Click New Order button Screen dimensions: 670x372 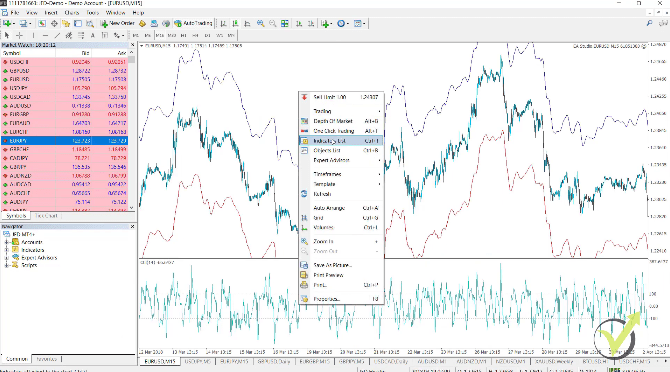pos(118,23)
